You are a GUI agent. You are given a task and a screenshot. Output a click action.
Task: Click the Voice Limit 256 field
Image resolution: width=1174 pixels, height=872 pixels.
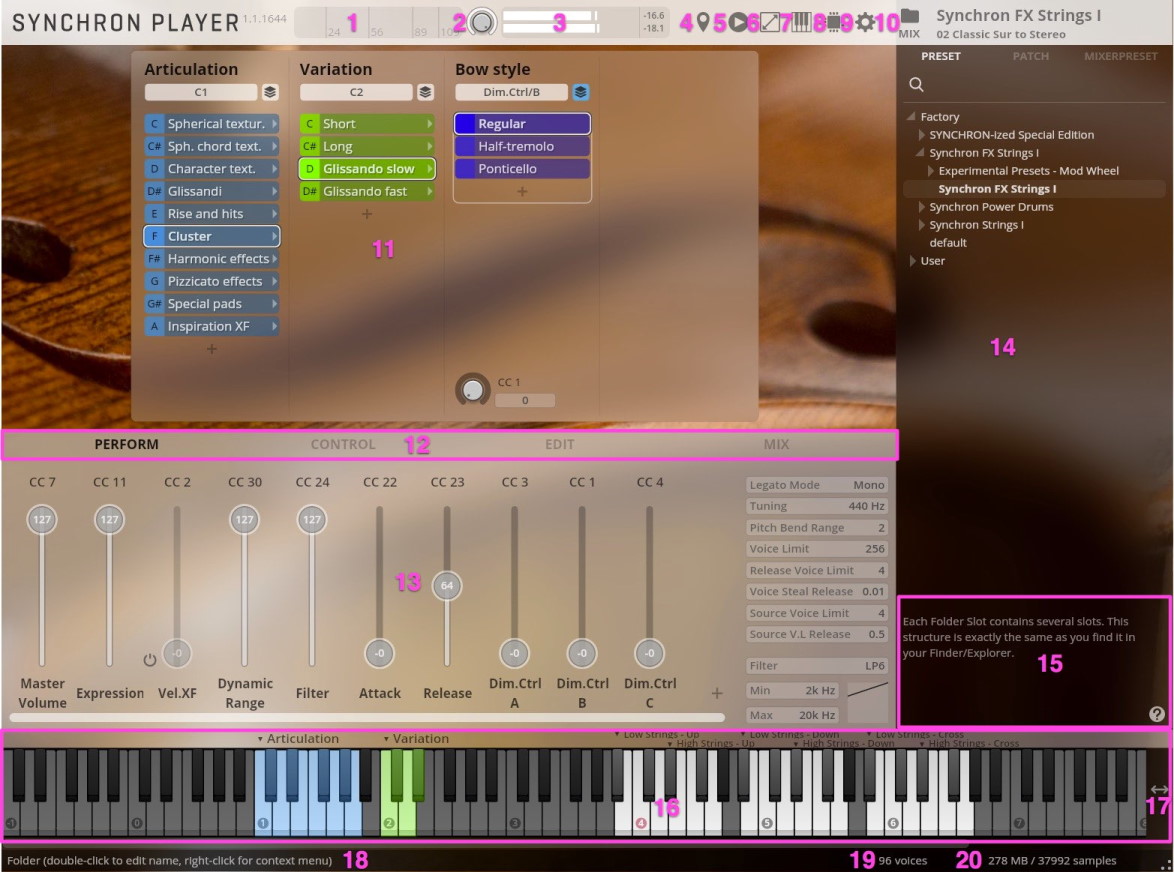[817, 549]
